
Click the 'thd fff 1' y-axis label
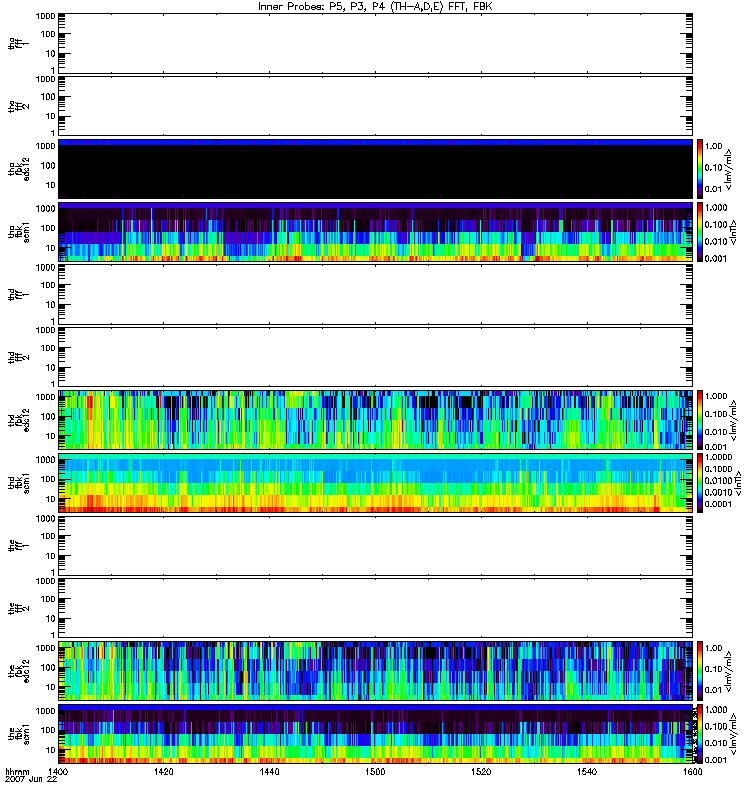pyautogui.click(x=19, y=295)
